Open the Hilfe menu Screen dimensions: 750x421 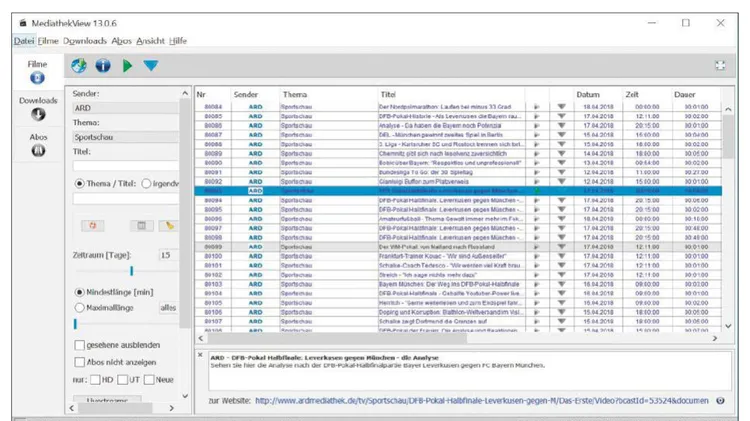coord(178,41)
